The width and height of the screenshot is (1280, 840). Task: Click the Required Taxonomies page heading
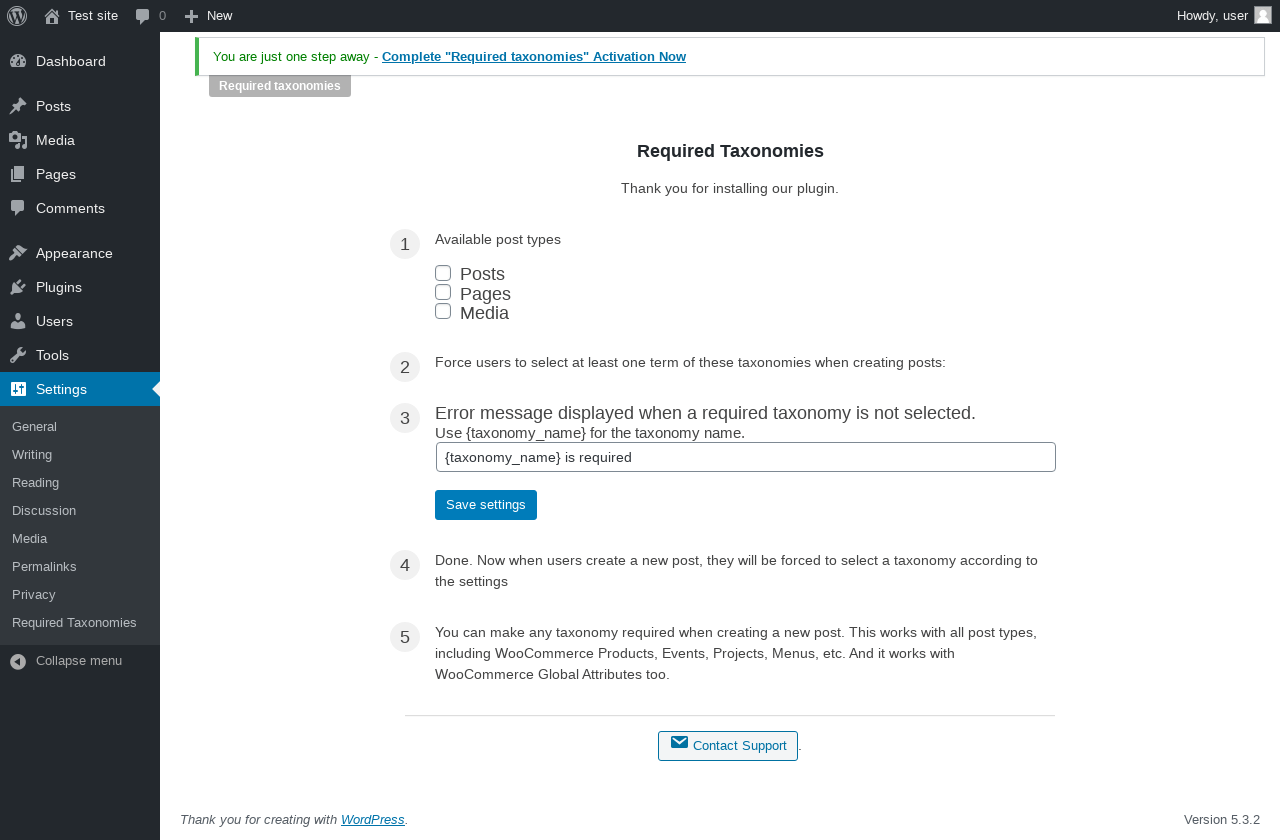coord(730,151)
